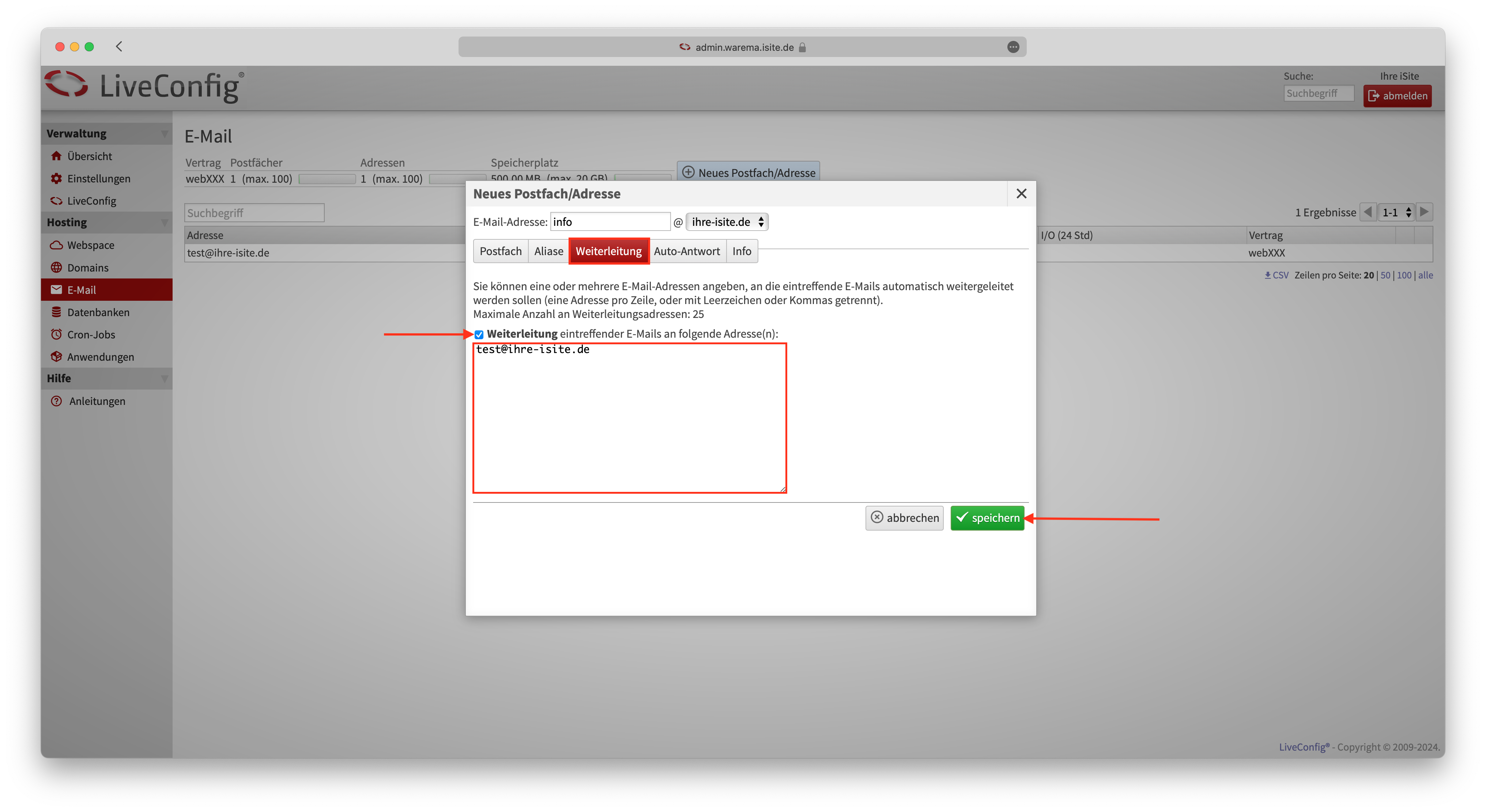Click the green speichern button
1486x812 pixels.
tap(987, 518)
